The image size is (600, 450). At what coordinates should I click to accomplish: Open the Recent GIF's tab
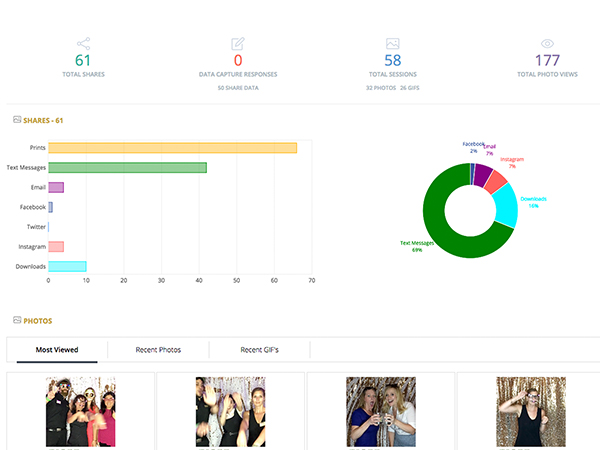[259, 350]
